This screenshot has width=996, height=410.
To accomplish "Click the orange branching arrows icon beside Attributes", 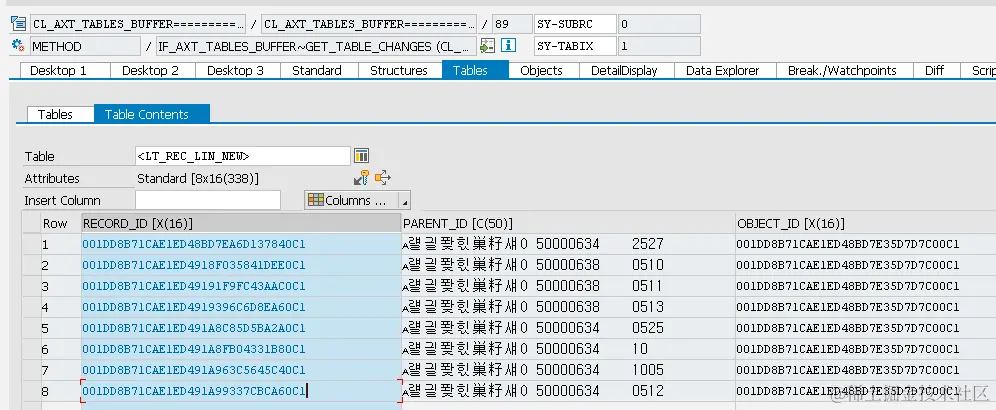I will pyautogui.click(x=382, y=178).
